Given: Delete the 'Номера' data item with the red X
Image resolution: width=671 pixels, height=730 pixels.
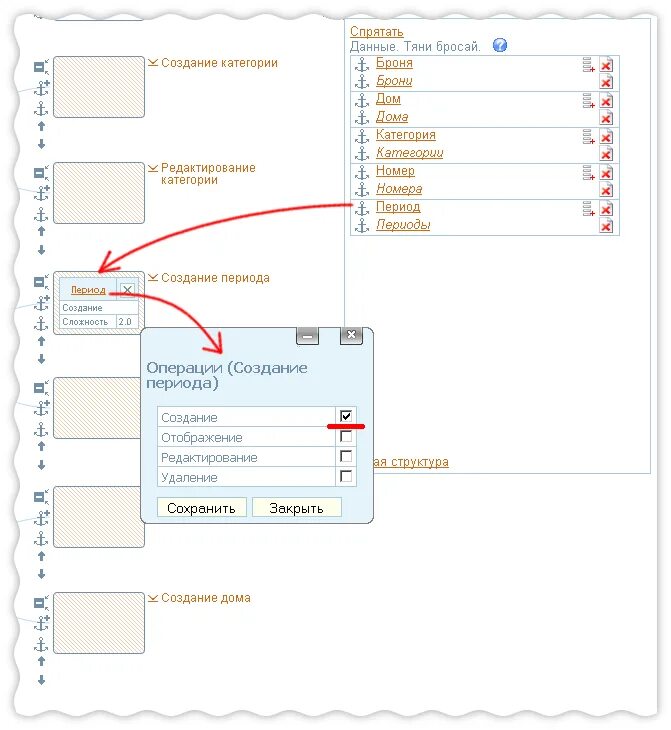Looking at the screenshot, I should (606, 190).
